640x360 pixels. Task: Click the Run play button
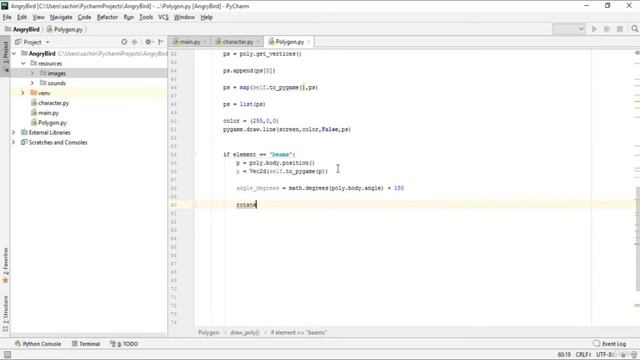click(x=594, y=29)
